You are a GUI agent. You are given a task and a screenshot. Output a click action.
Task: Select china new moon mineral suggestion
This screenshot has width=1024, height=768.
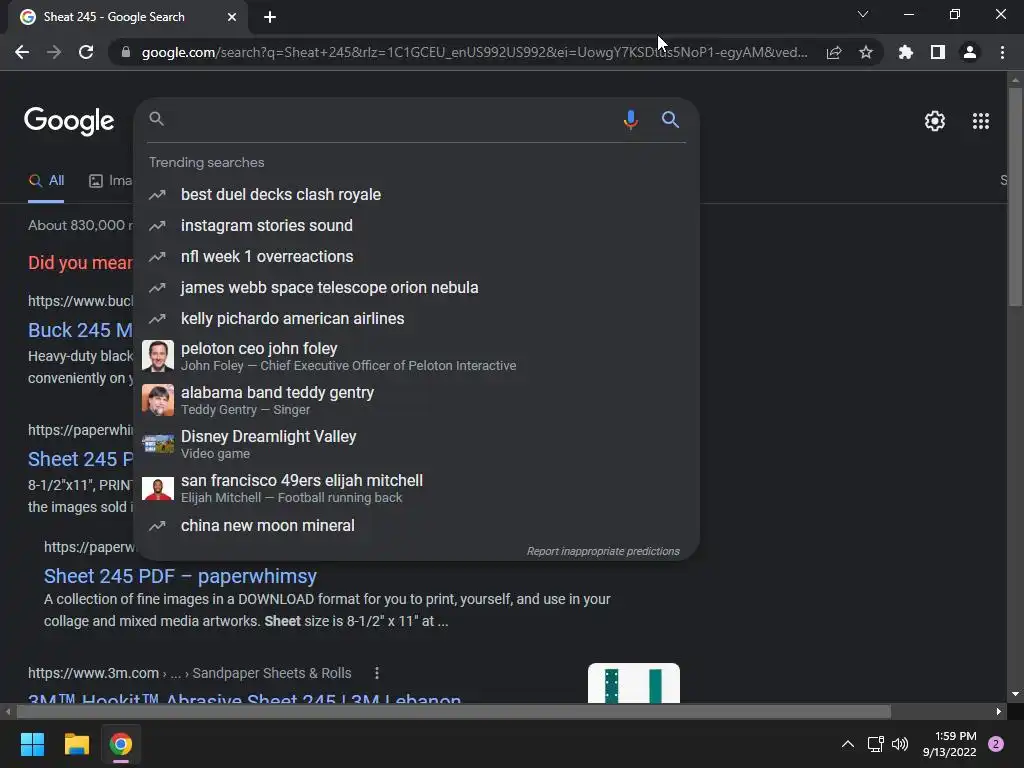click(416, 526)
